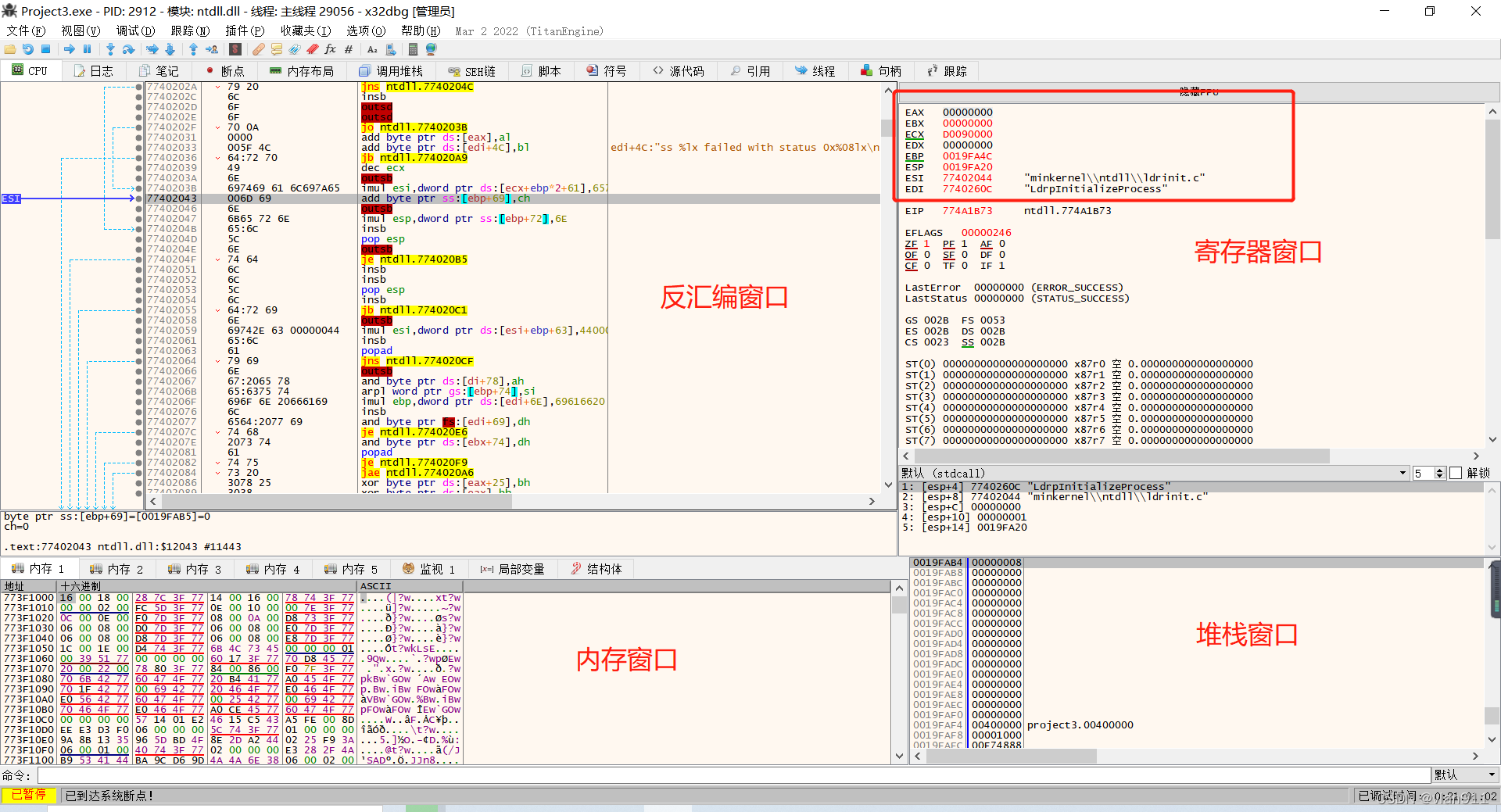Open the 文件(F) menu

click(x=26, y=30)
